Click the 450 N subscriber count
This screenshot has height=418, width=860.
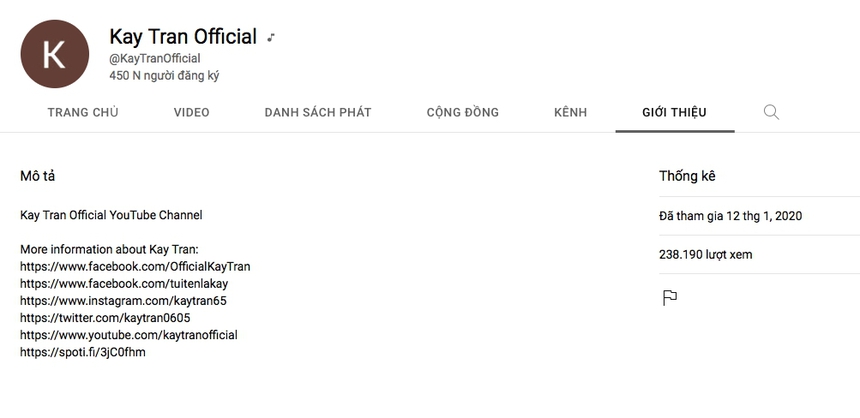click(x=164, y=76)
